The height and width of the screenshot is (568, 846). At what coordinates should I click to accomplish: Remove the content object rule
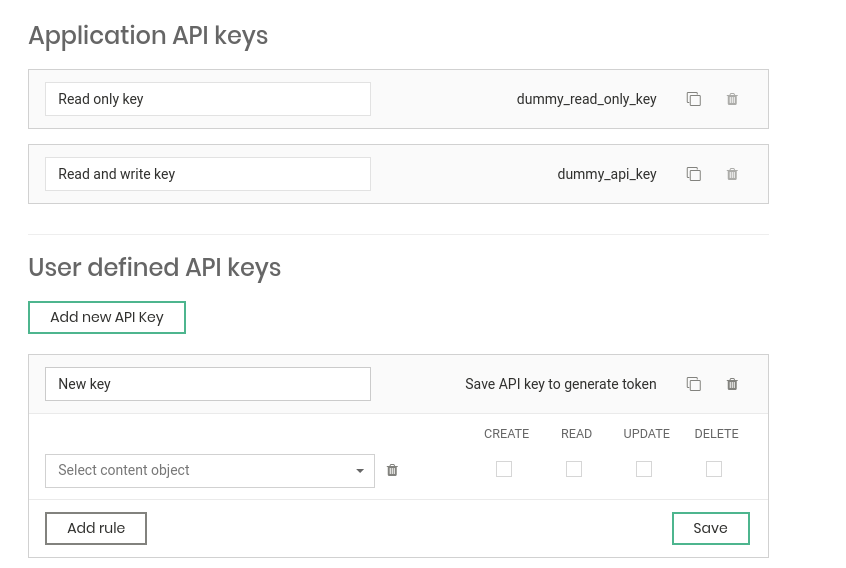[392, 470]
